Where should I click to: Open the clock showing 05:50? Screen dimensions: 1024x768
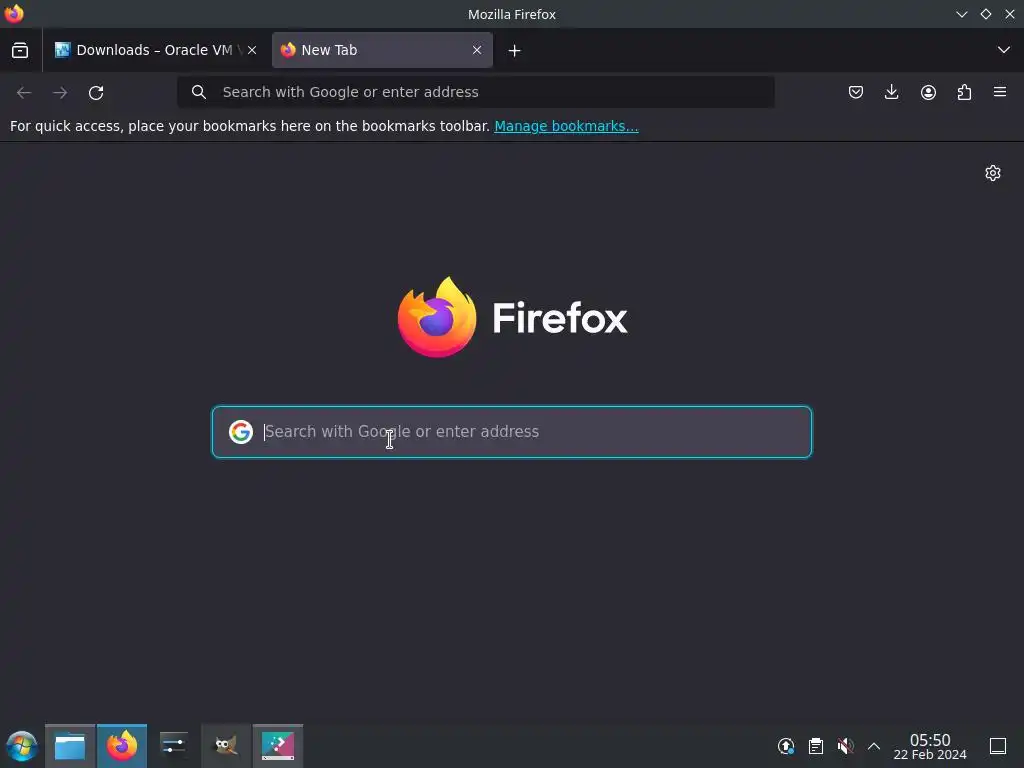[x=930, y=746]
